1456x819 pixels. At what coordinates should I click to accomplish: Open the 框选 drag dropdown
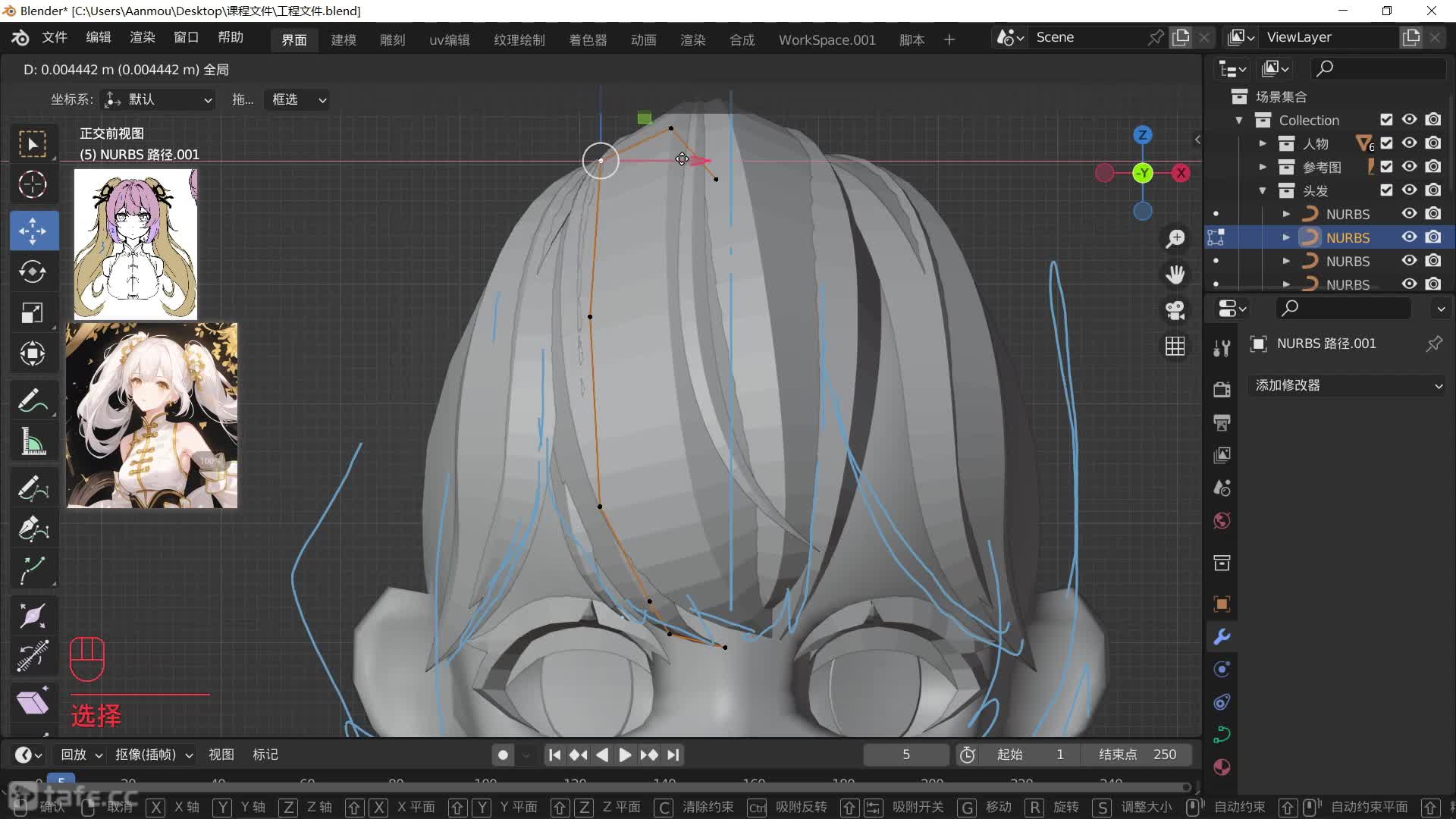[x=298, y=99]
